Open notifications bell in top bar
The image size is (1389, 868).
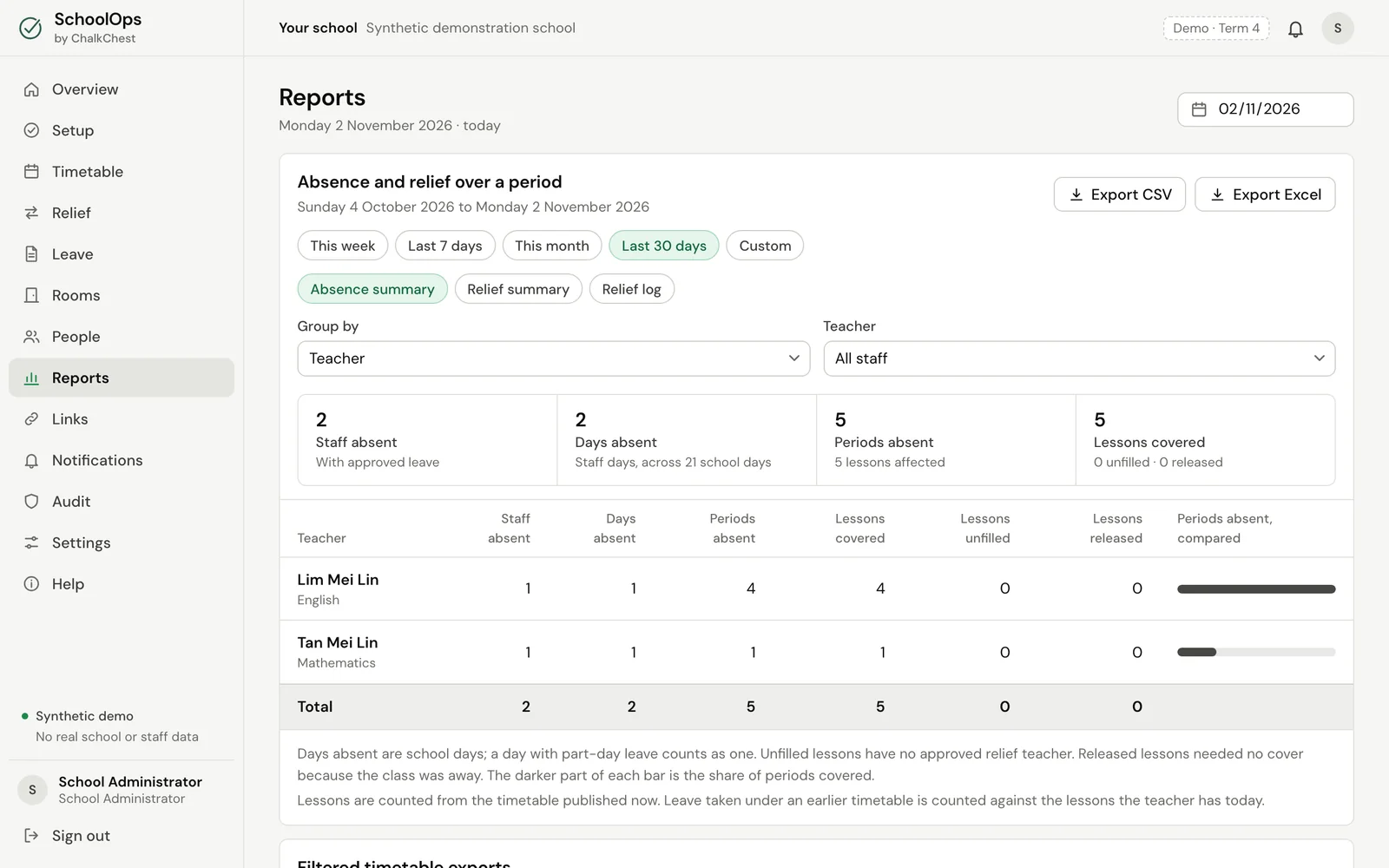(1295, 29)
